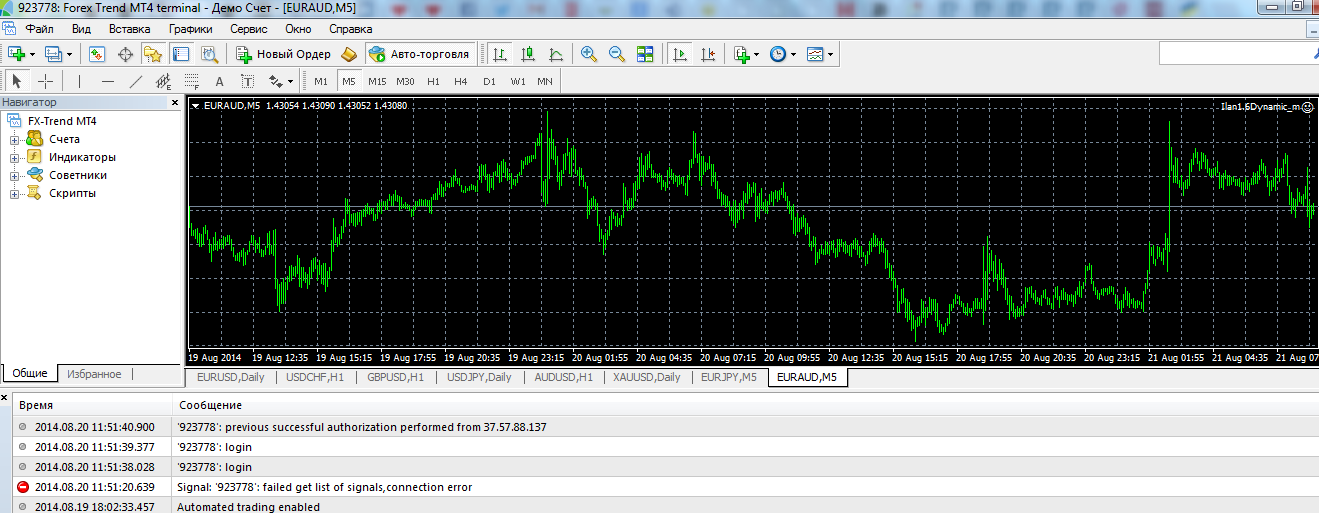
Task: Open the Справка menu
Action: 350,29
